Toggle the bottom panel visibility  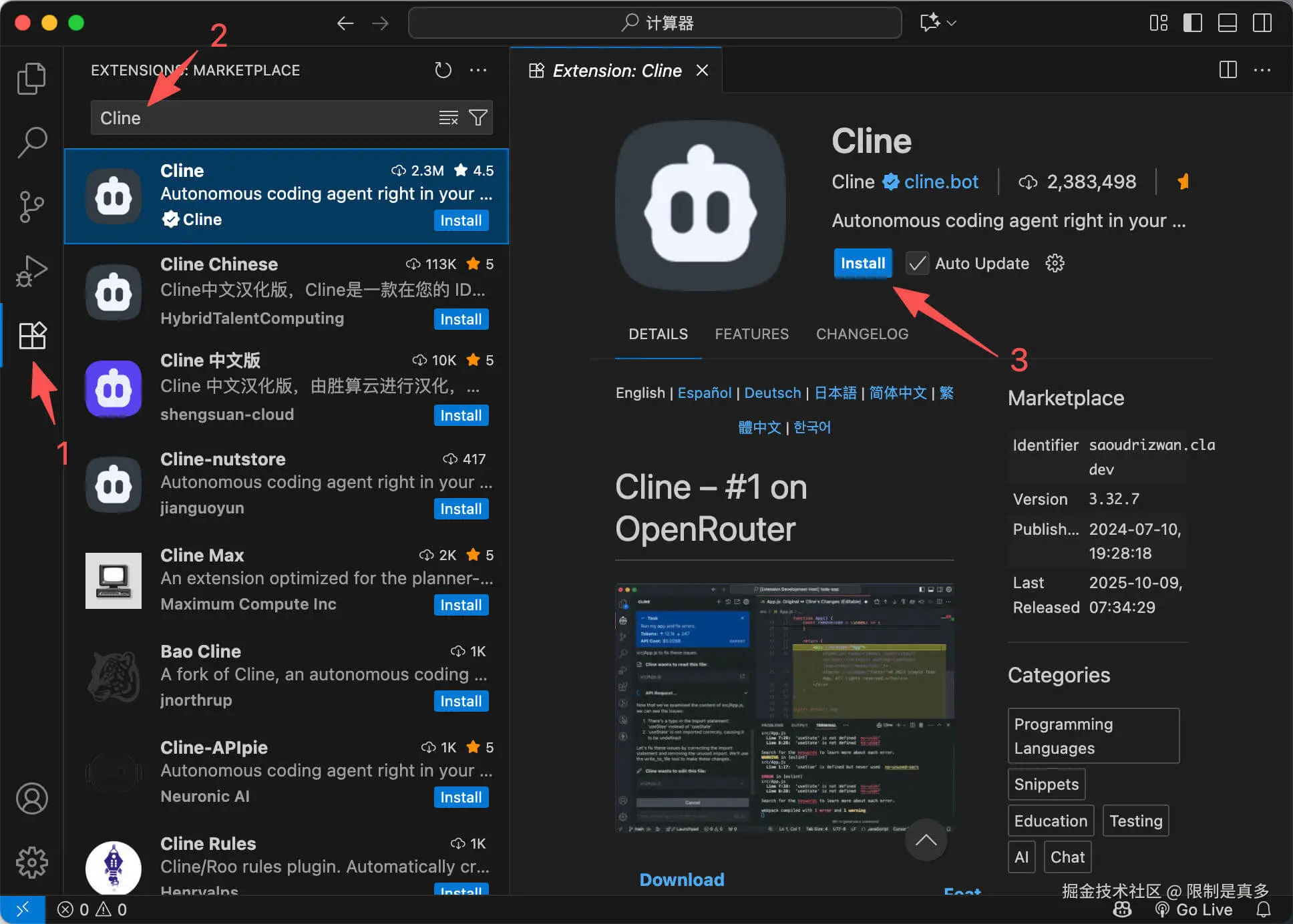click(x=1227, y=23)
